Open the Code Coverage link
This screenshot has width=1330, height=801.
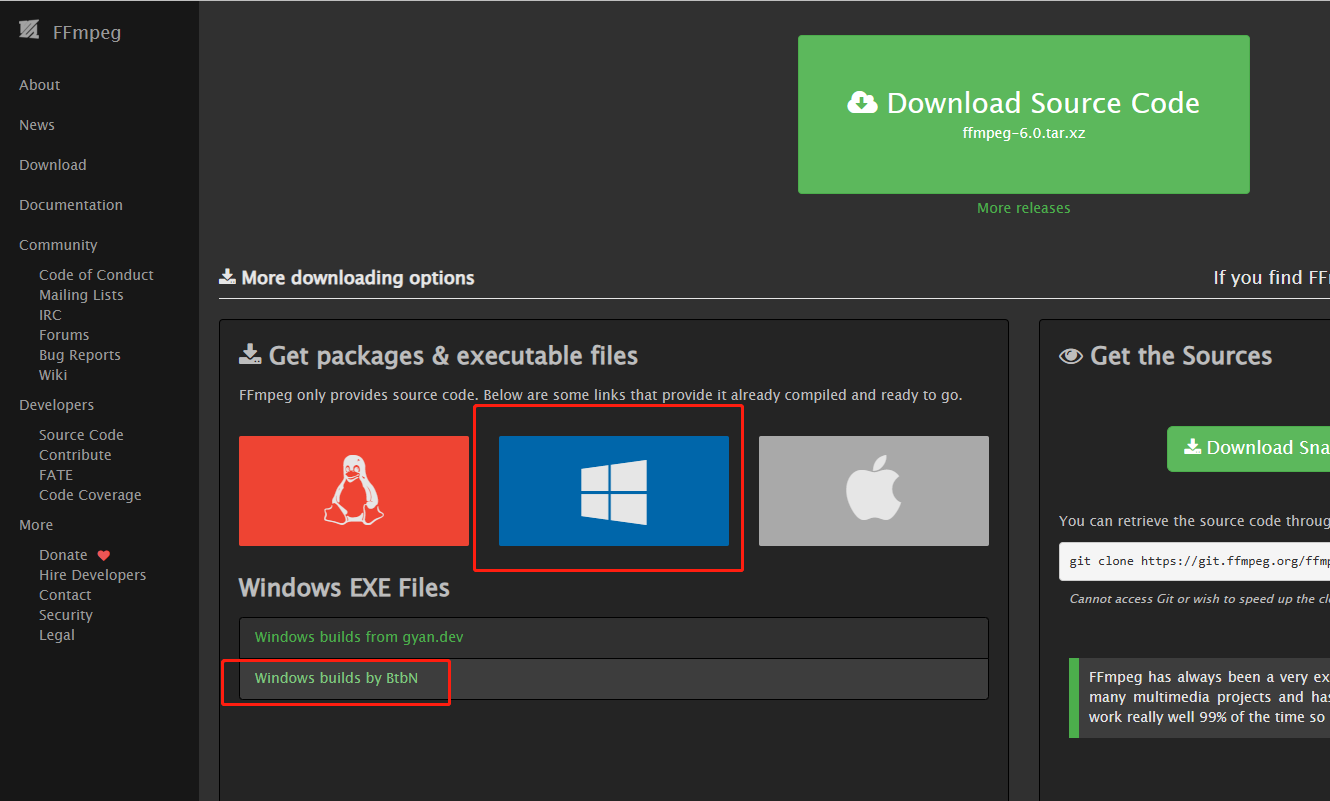90,495
